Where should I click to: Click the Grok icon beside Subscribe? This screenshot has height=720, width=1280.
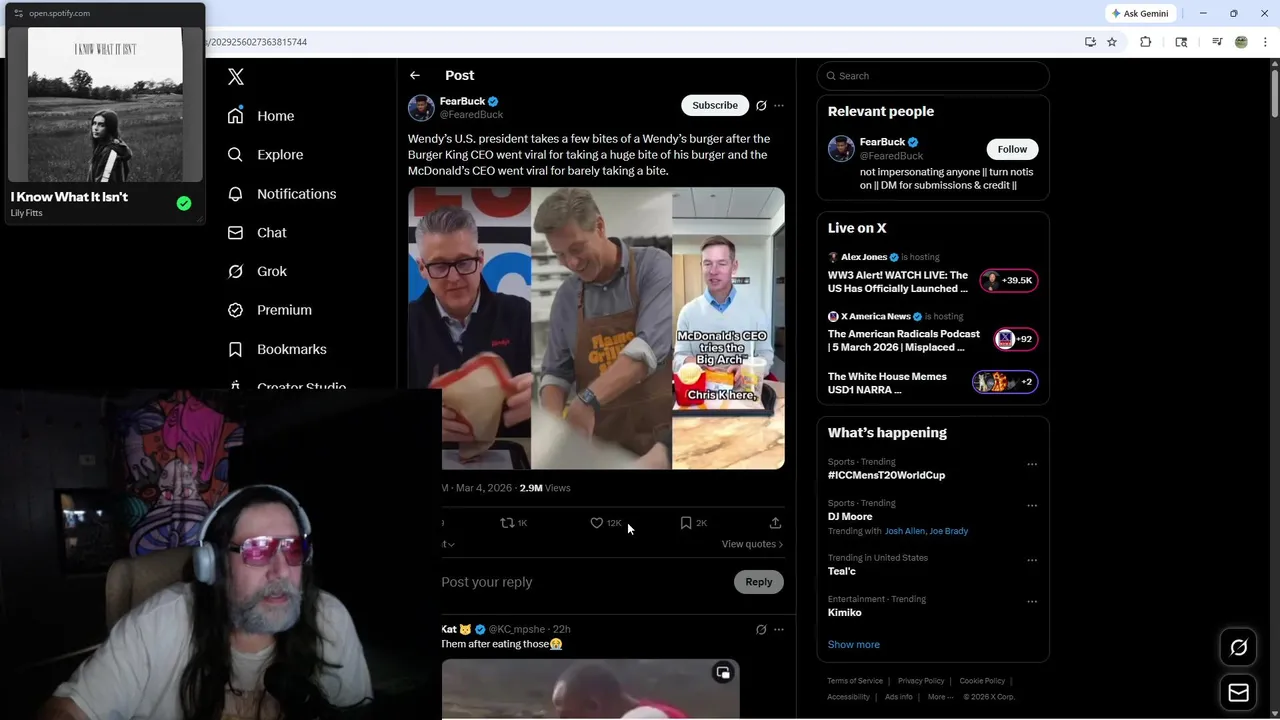[x=761, y=105]
